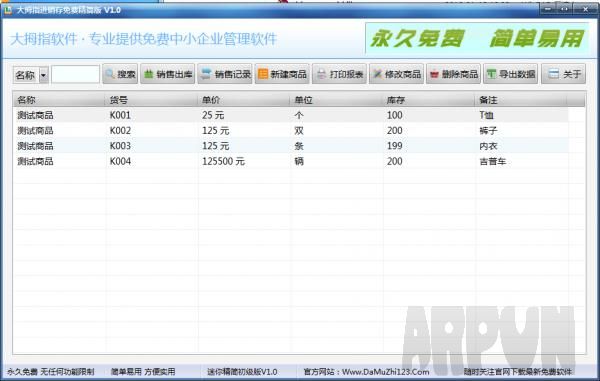Open official website Www.DaMuZhi123.Com link

385,371
